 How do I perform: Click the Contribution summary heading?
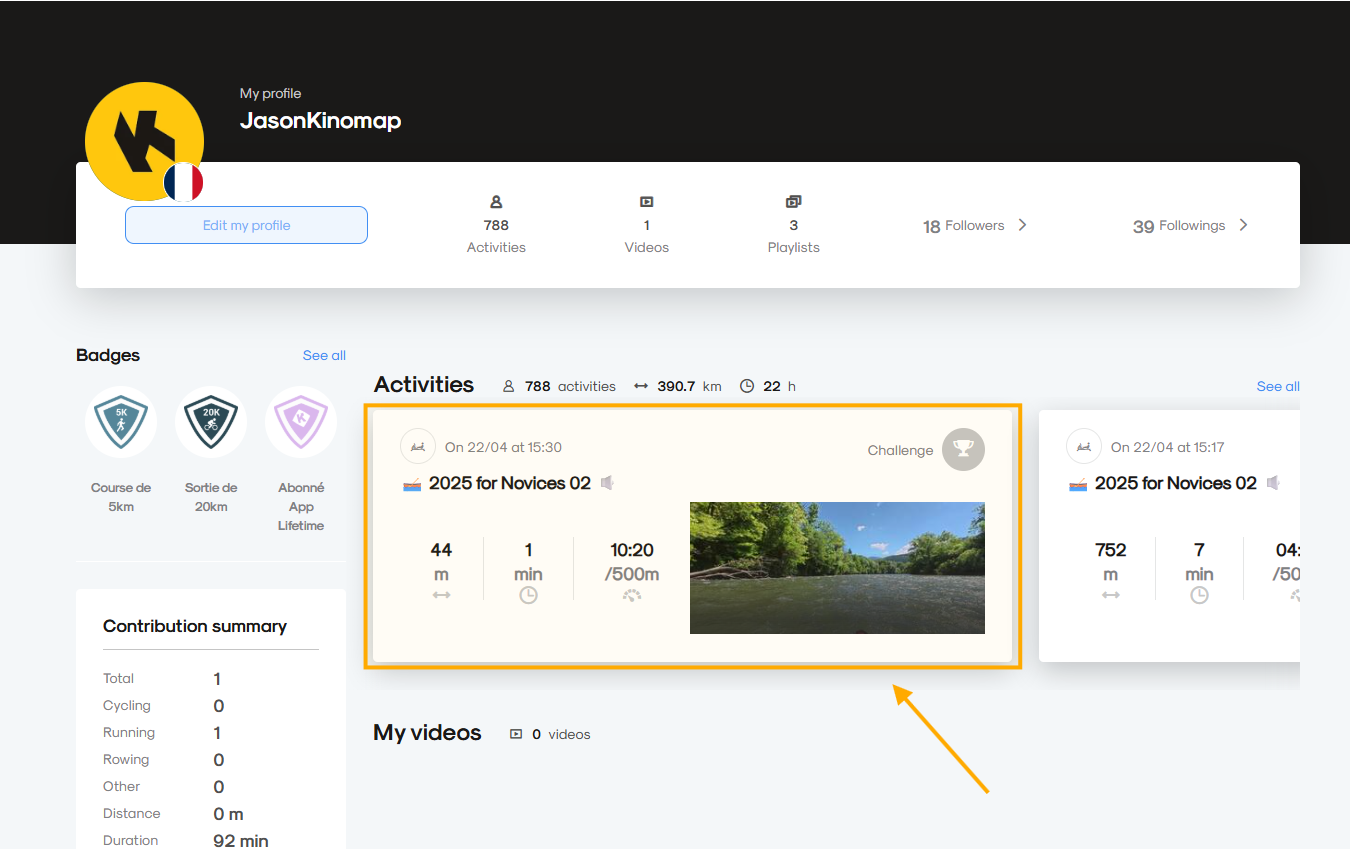pos(195,626)
